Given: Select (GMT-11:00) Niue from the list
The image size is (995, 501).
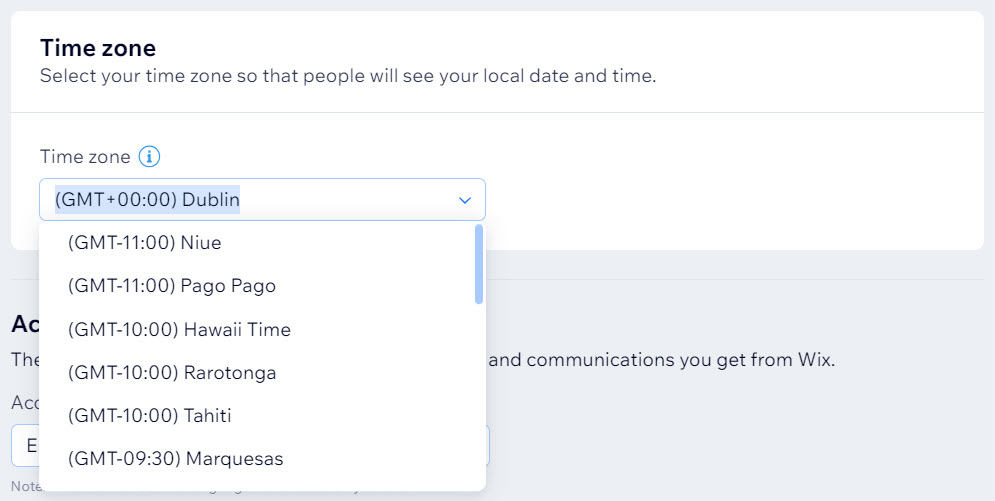Looking at the screenshot, I should (x=257, y=242).
